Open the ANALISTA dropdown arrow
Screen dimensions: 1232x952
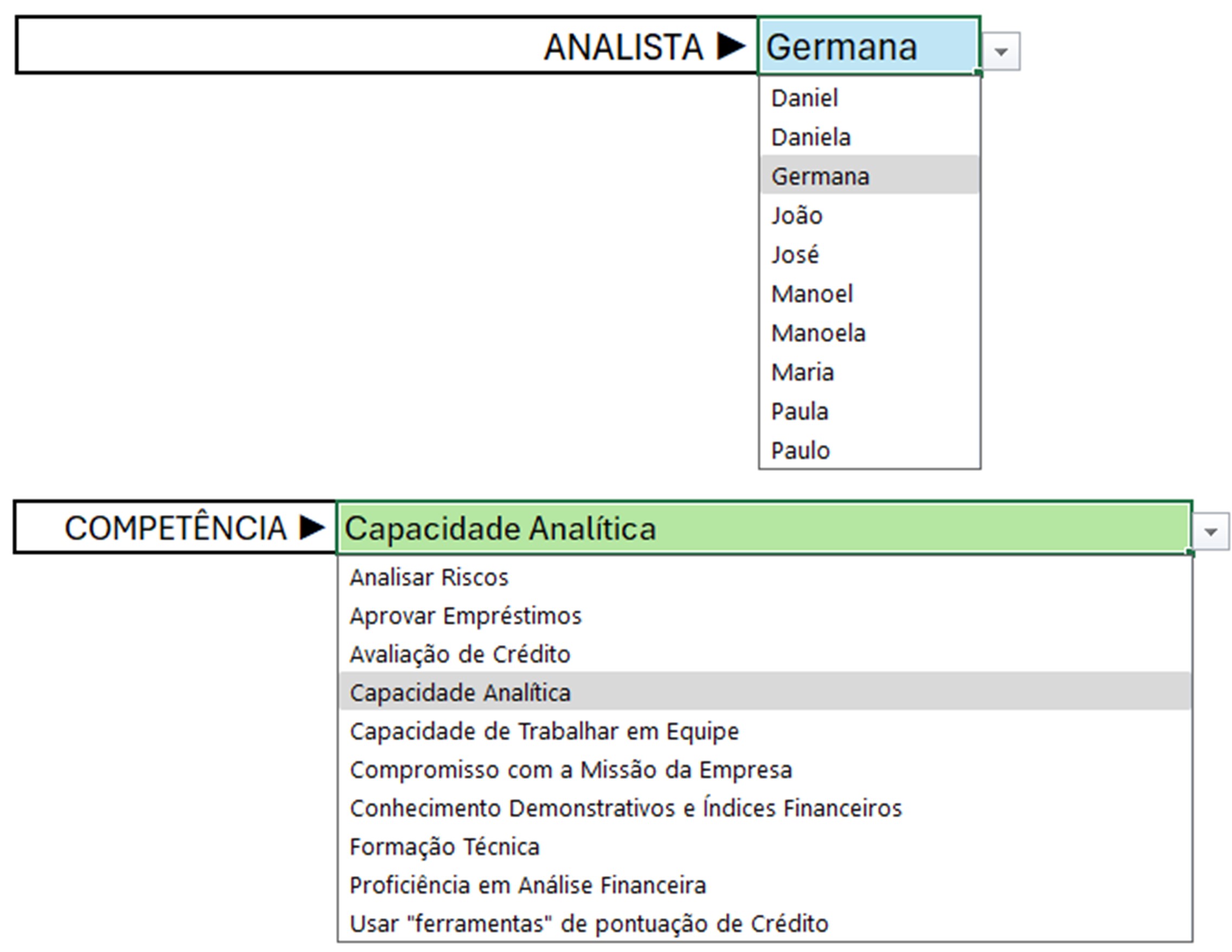(x=1001, y=52)
